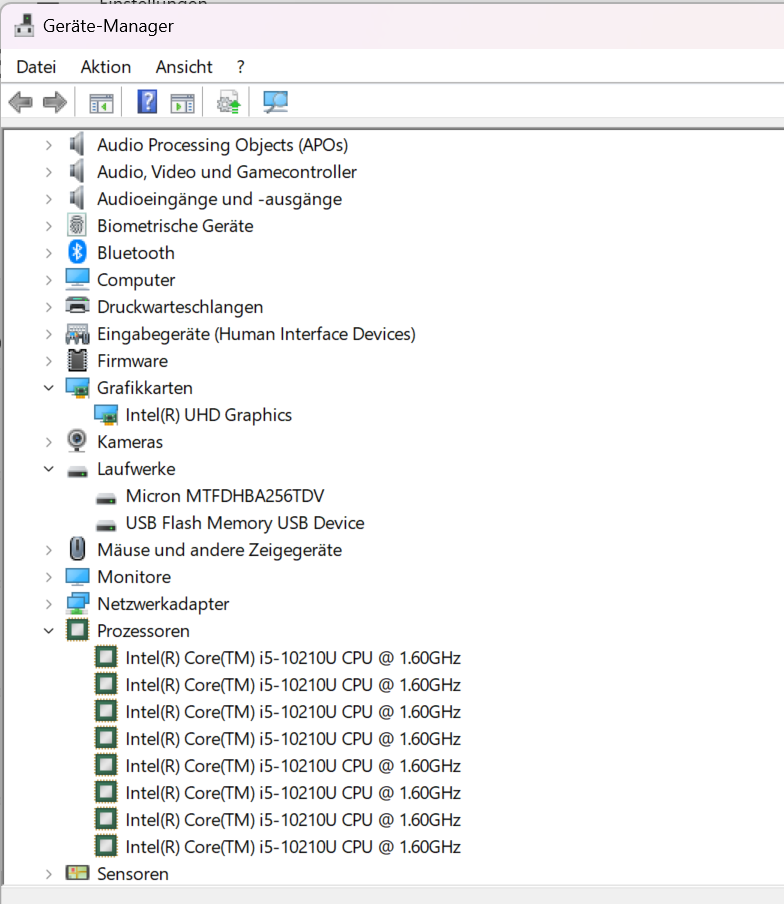Image resolution: width=784 pixels, height=904 pixels.
Task: Expand the Sensoren category chevron
Action: click(x=49, y=874)
